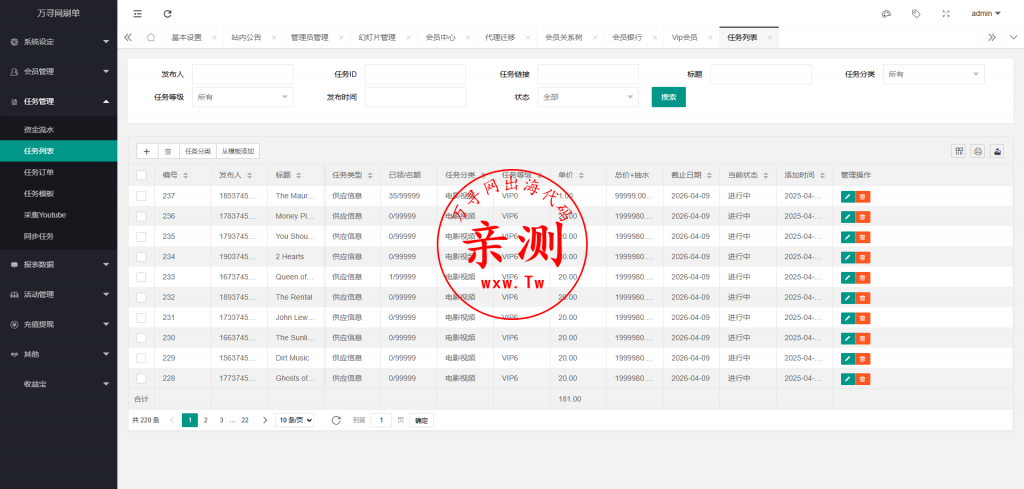
Task: Click the 发布时间 date input field
Action: coord(415,97)
